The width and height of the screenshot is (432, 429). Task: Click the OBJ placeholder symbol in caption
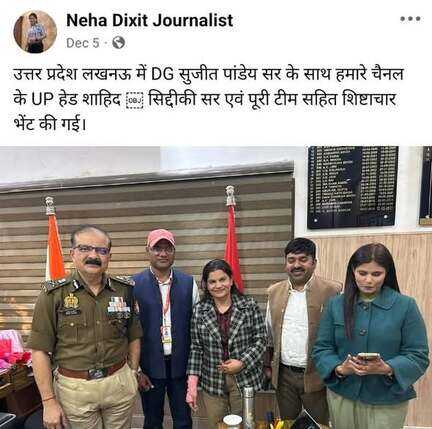click(135, 101)
